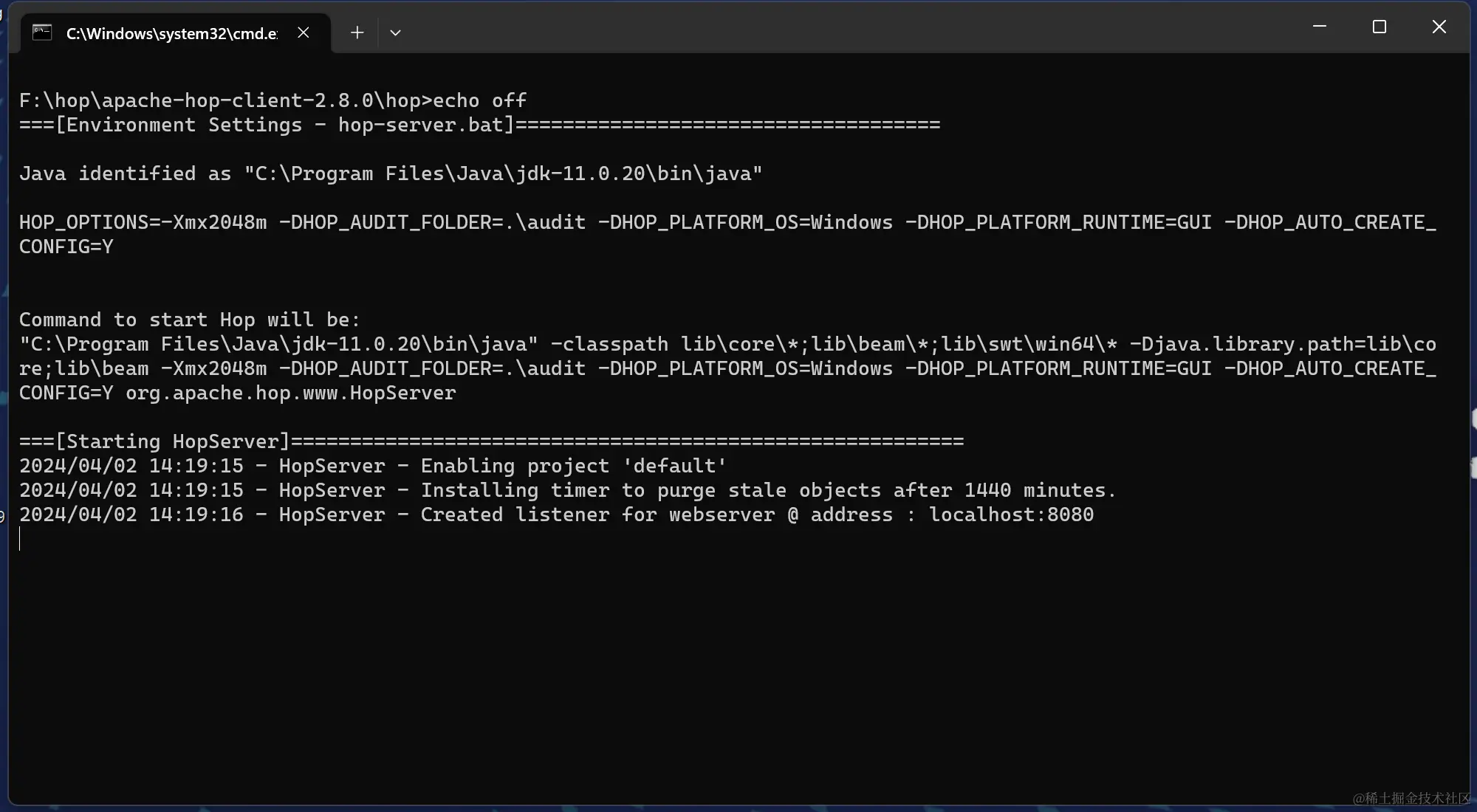Click the org.apache.hop.www.HopServer class name

pos(290,393)
